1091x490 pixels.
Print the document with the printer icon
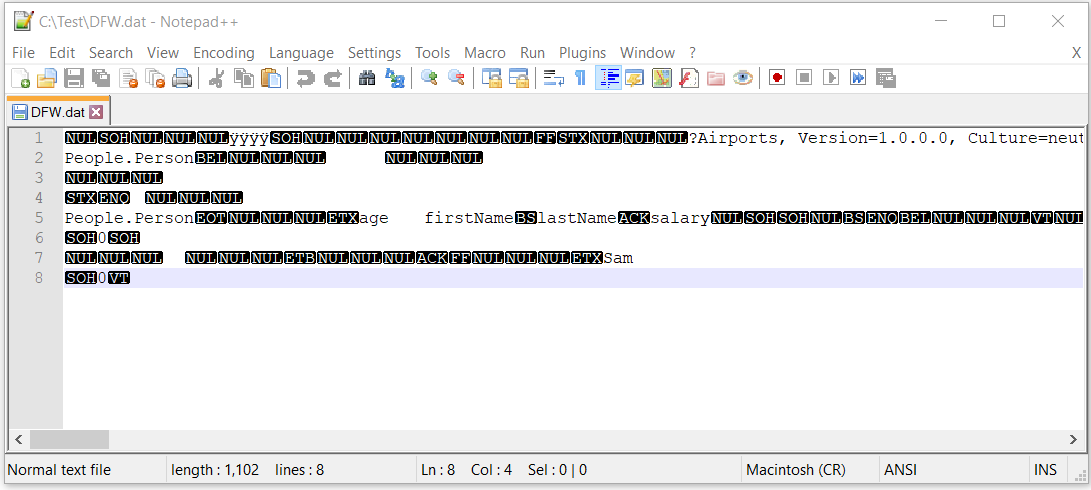tap(182, 78)
